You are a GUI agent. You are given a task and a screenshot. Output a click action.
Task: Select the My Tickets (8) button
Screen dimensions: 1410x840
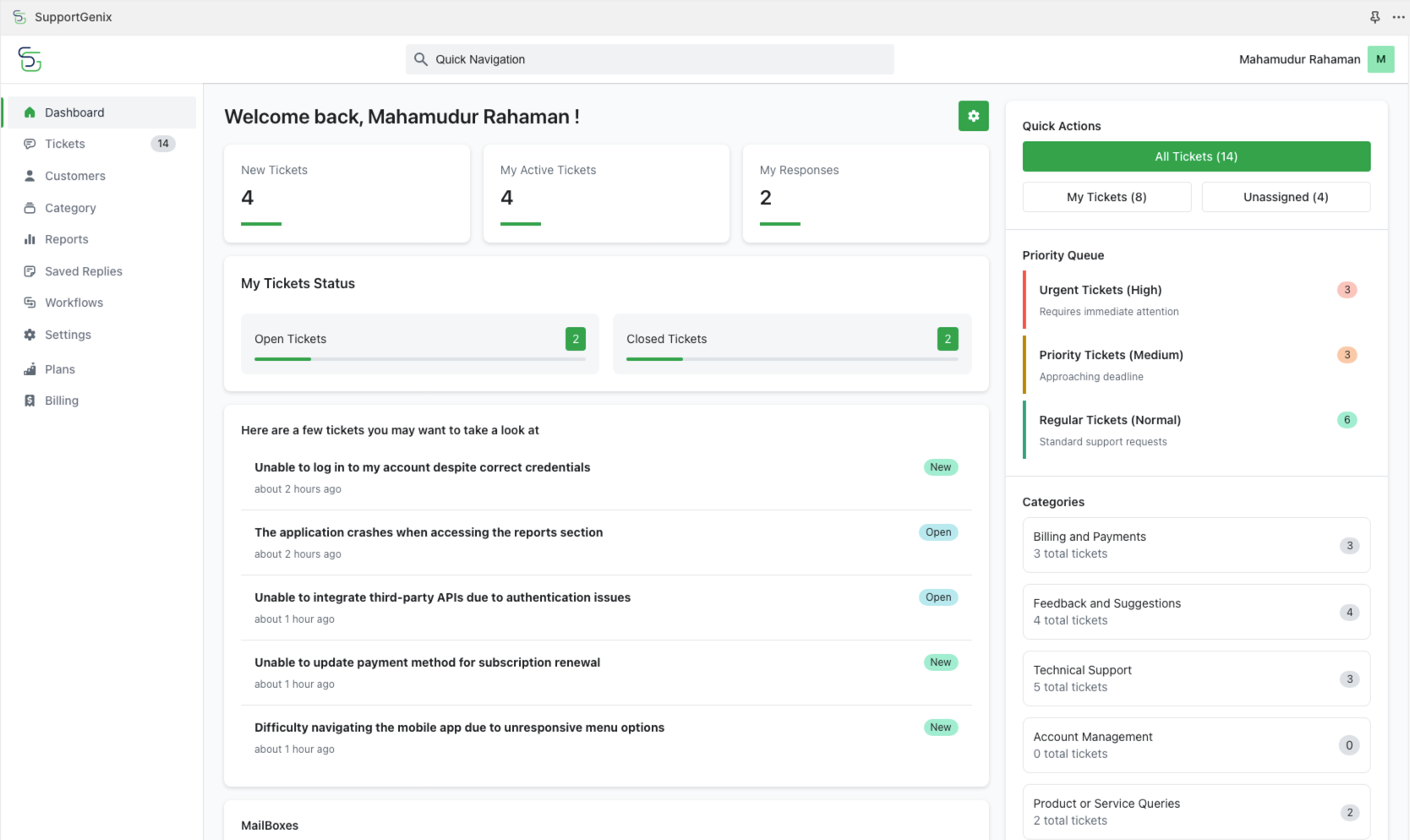pyautogui.click(x=1106, y=197)
